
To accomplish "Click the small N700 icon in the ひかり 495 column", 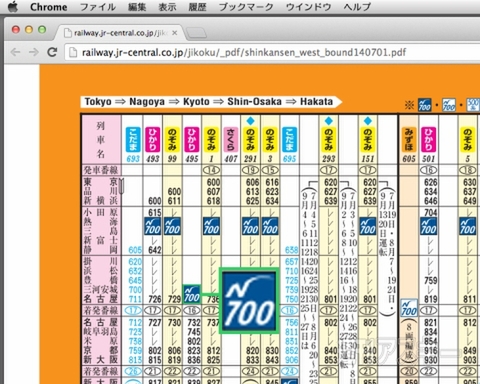I will [x=192, y=294].
